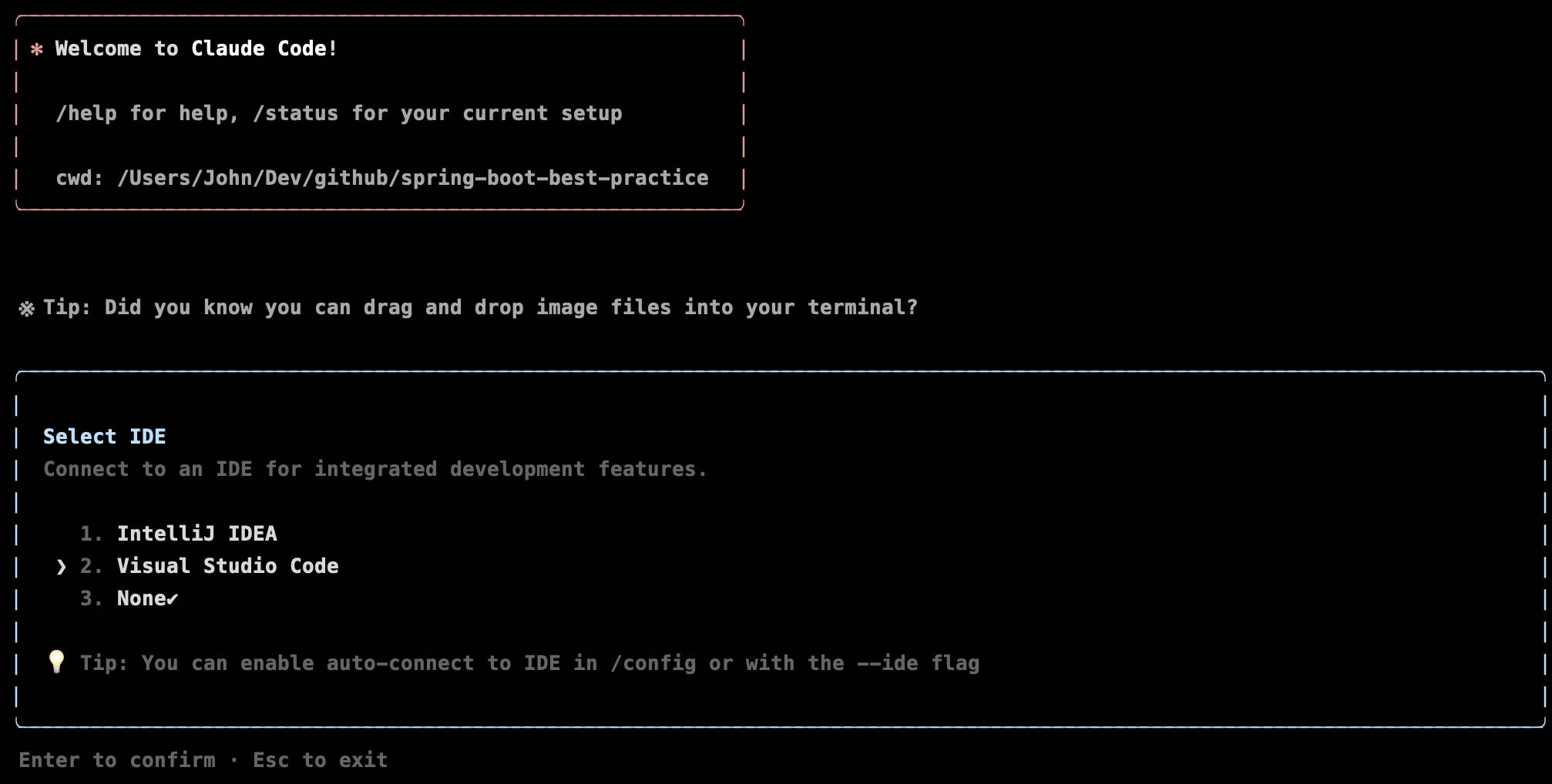Screen dimensions: 1552x784
Task: Click the '/help for help' line
Action: click(339, 113)
